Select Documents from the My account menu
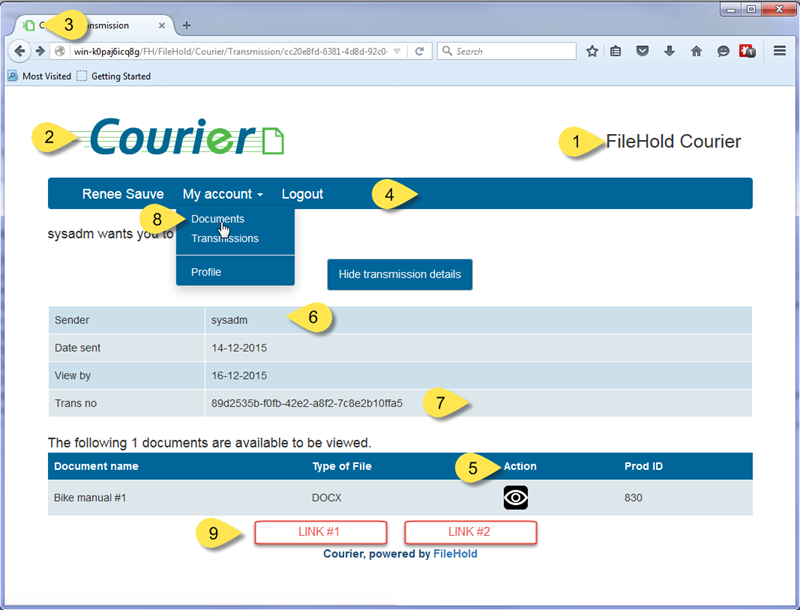 [x=217, y=218]
